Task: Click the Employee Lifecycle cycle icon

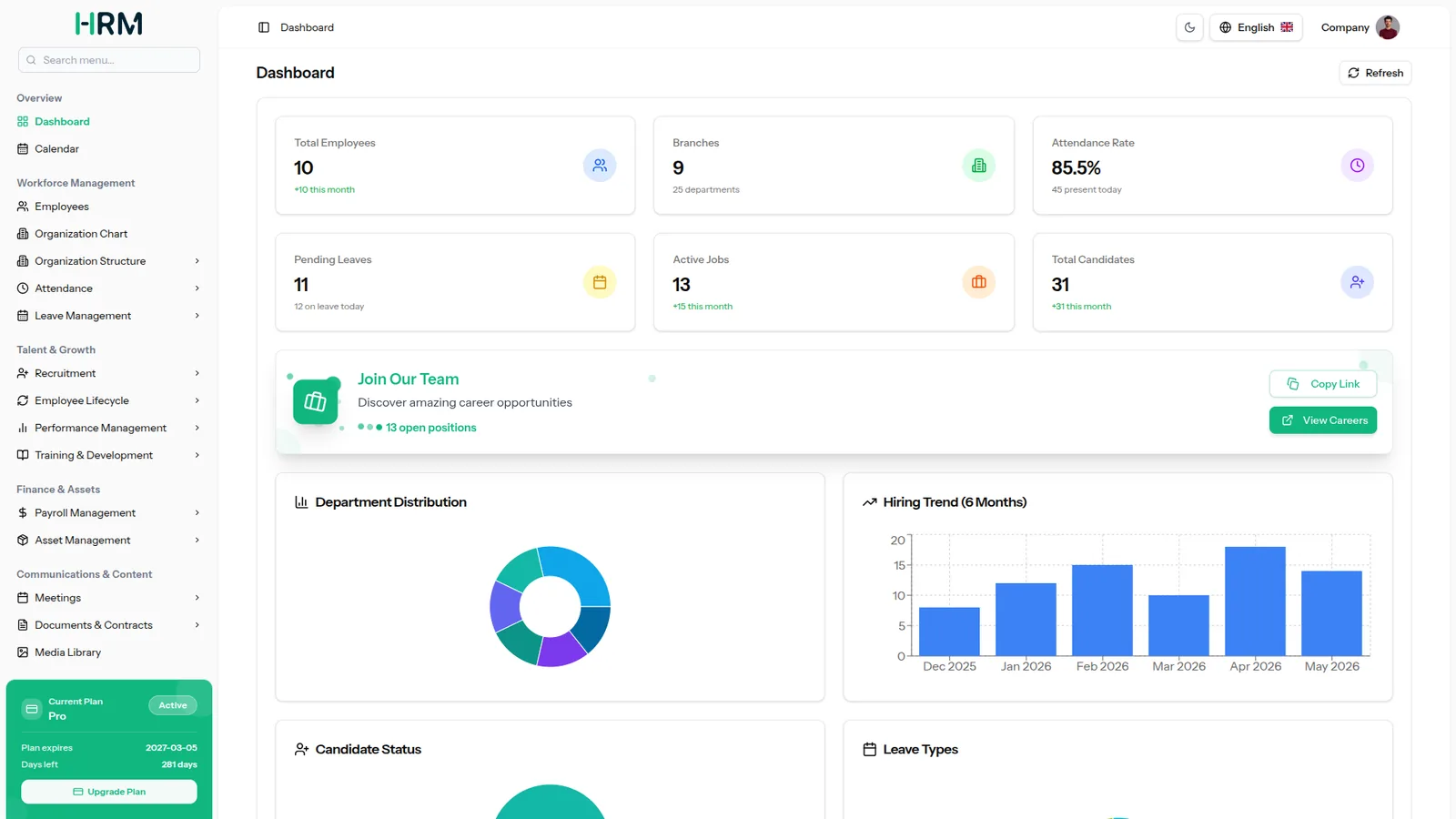Action: 23,400
